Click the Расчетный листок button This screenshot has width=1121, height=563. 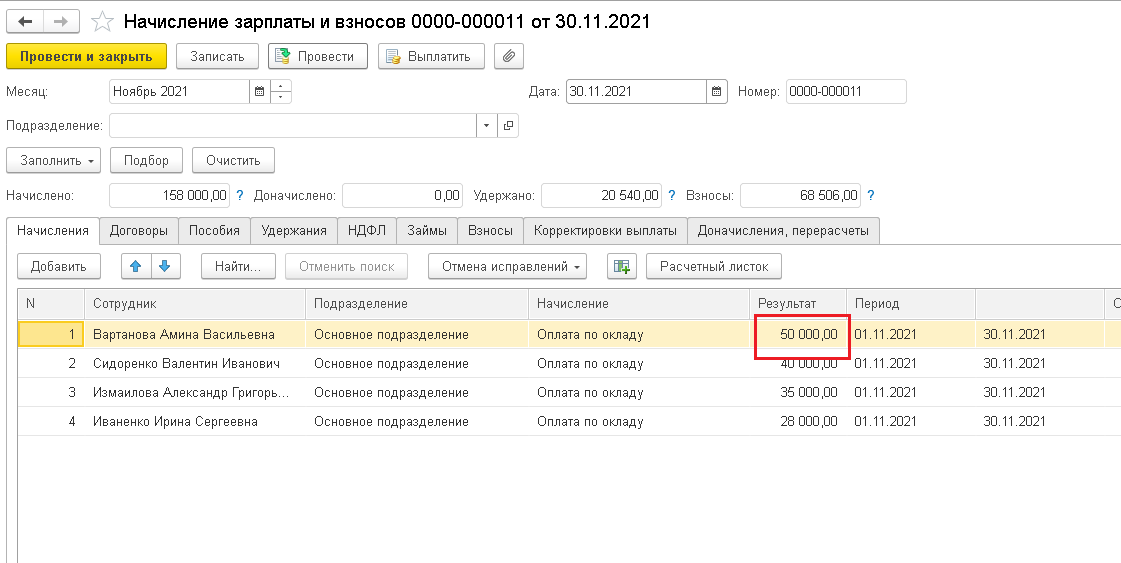click(714, 266)
